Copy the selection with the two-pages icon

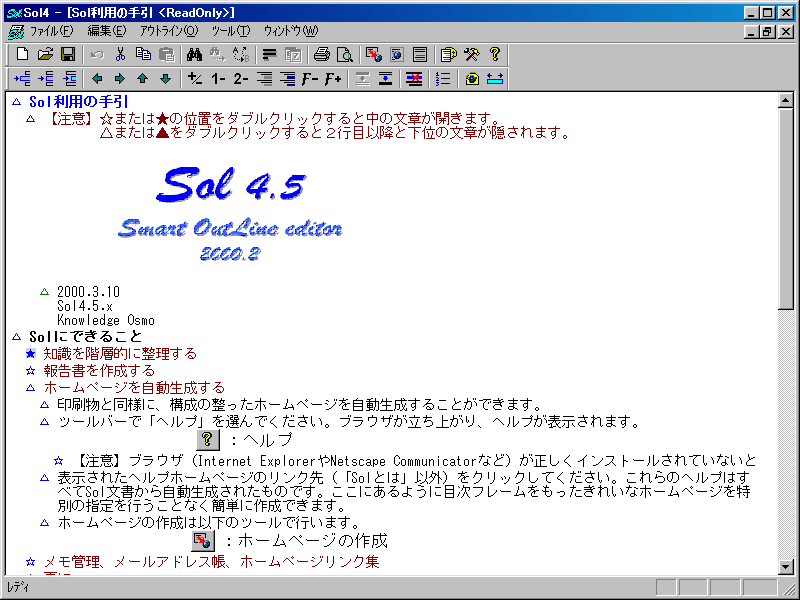(x=143, y=54)
